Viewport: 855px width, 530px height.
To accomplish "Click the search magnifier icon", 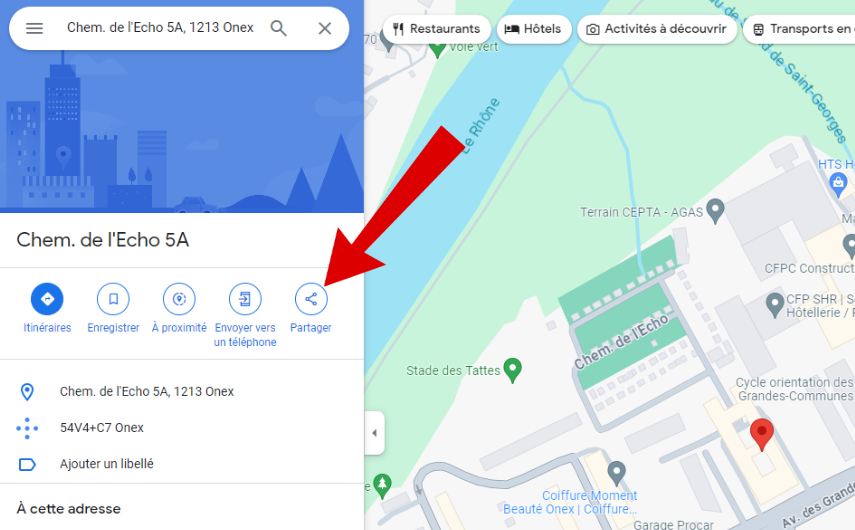I will (x=279, y=28).
